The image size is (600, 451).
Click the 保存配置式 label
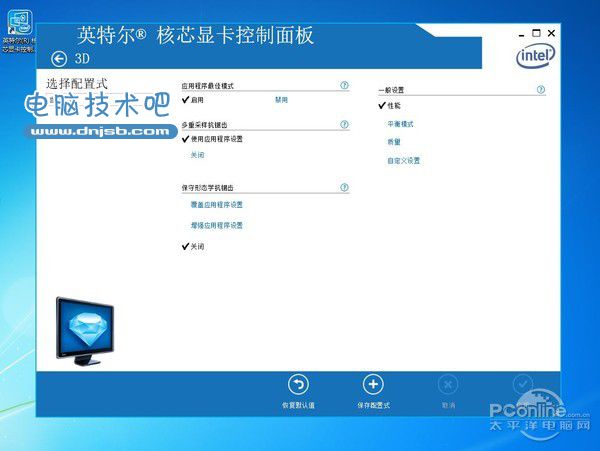pos(373,405)
